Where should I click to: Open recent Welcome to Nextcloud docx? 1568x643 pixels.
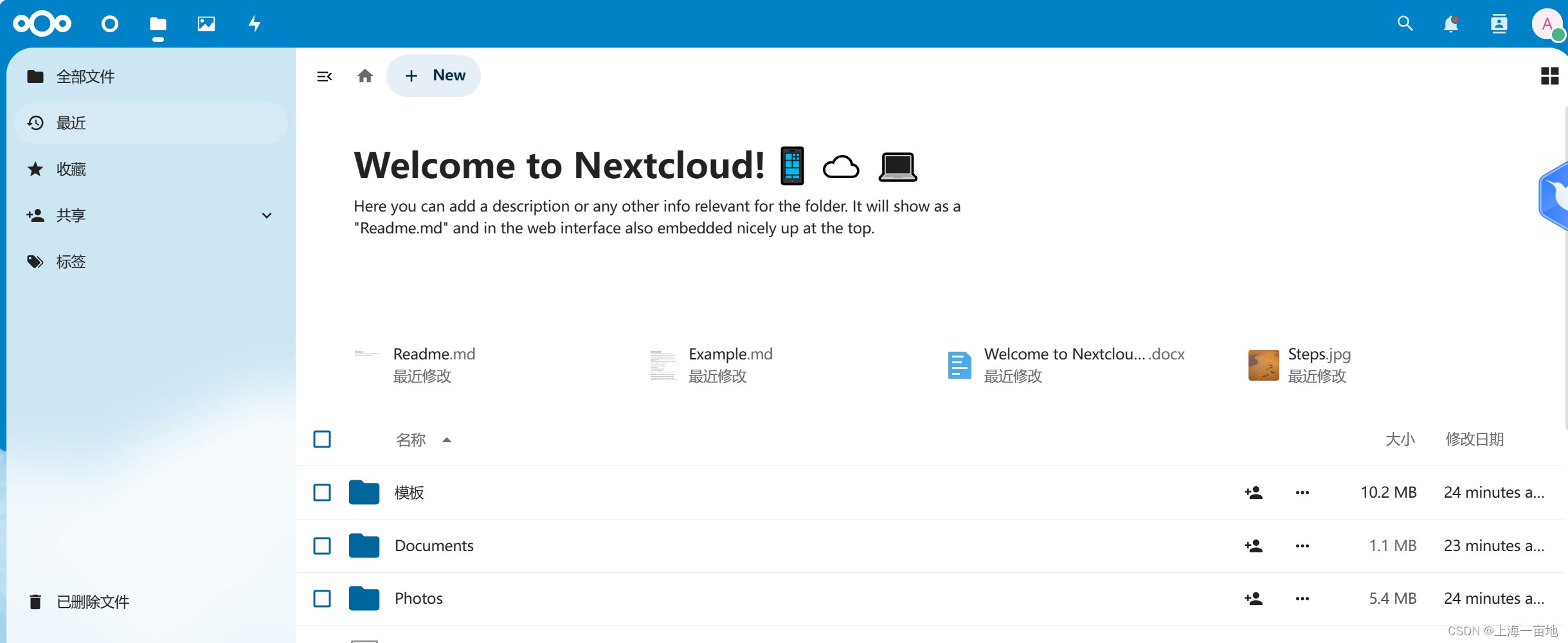pyautogui.click(x=1065, y=365)
